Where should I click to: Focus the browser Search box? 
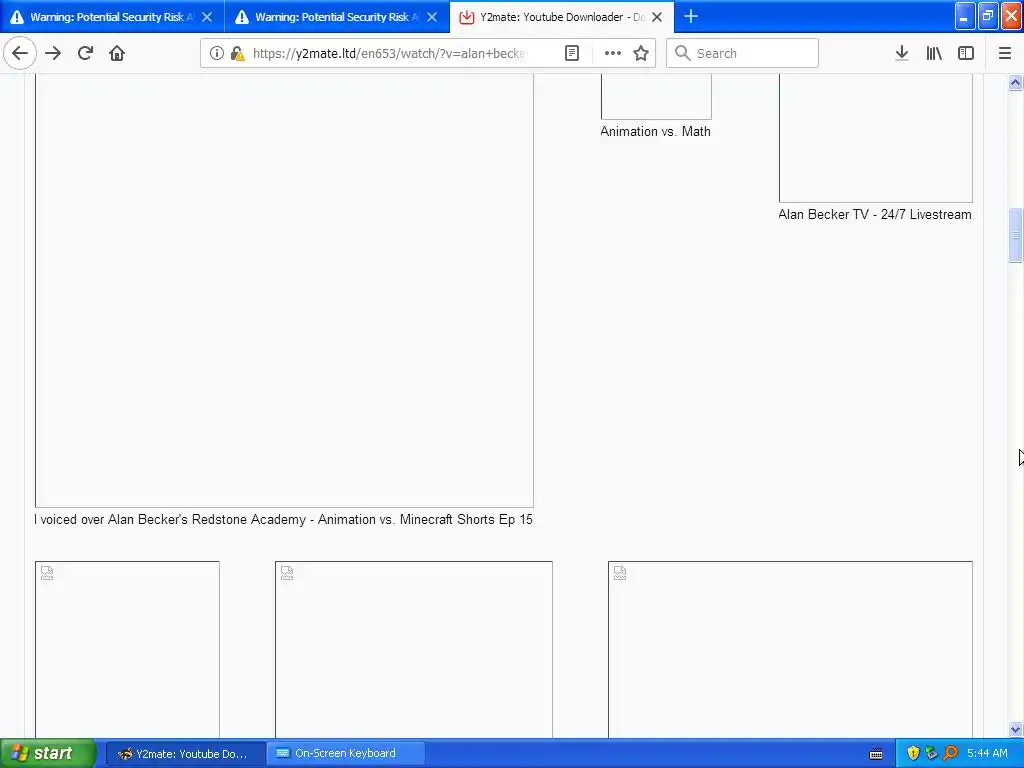742,54
